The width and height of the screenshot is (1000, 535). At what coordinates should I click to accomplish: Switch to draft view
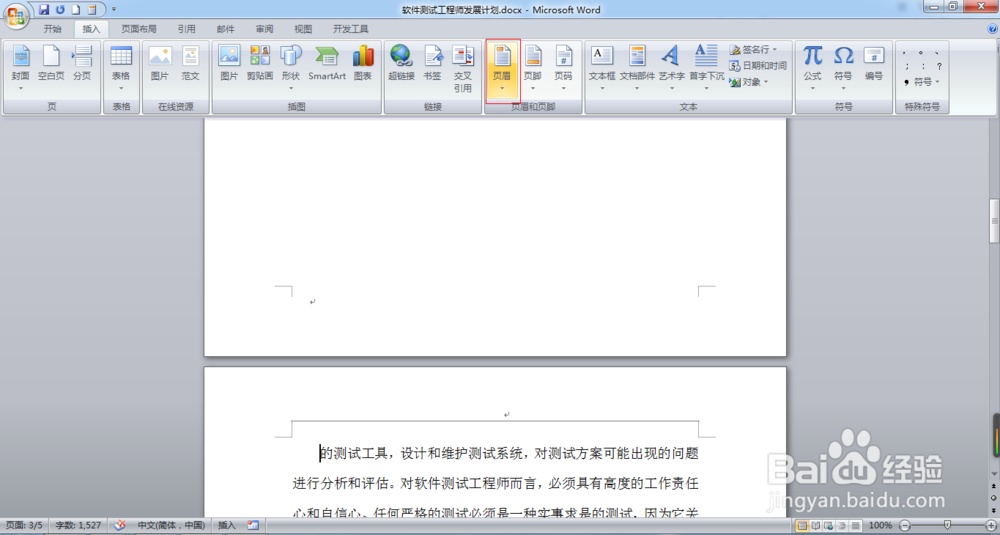pos(856,525)
